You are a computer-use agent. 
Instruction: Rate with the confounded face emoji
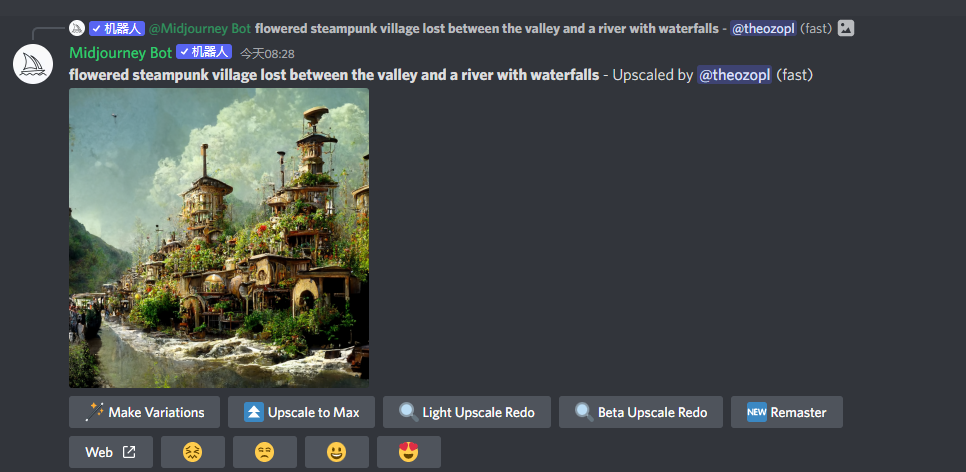192,452
